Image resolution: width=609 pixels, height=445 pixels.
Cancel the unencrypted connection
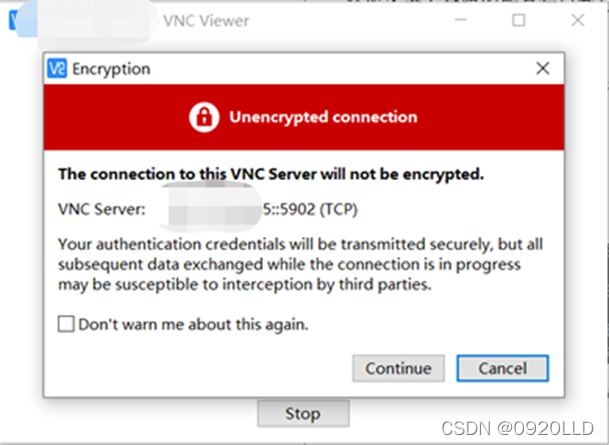(502, 368)
